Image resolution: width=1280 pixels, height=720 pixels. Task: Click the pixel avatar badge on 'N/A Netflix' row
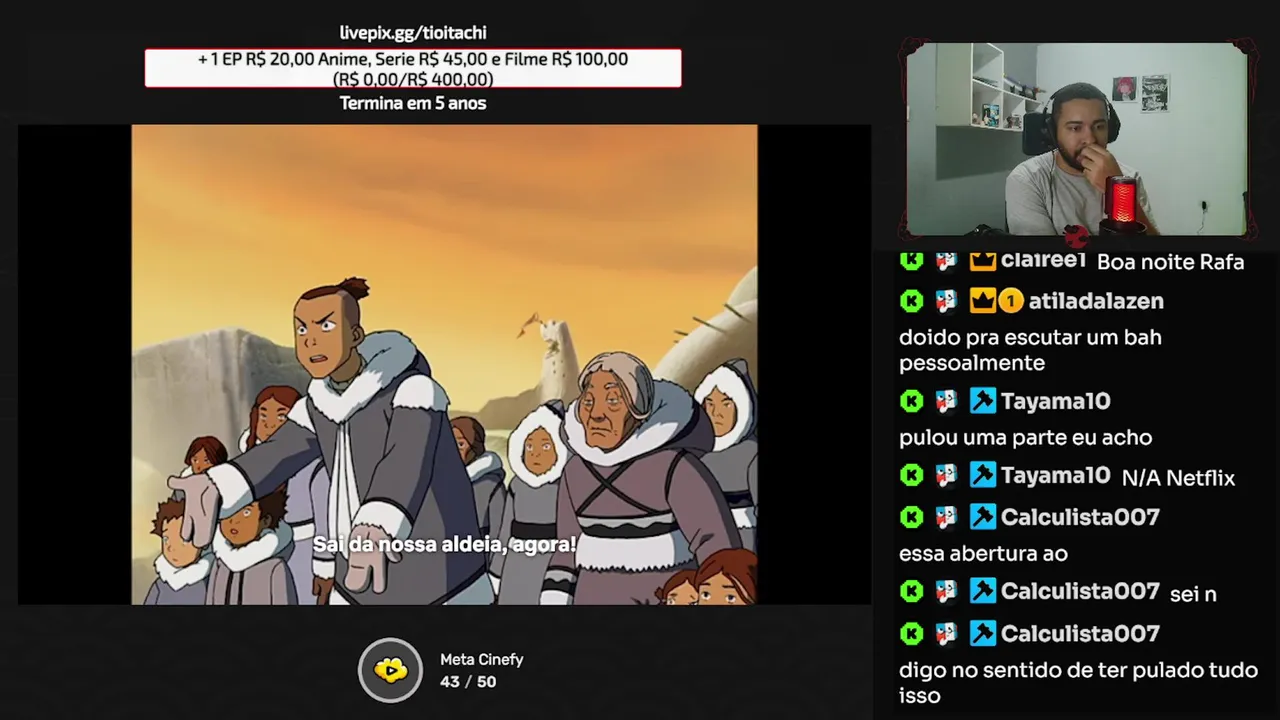pyautogui.click(x=946, y=476)
